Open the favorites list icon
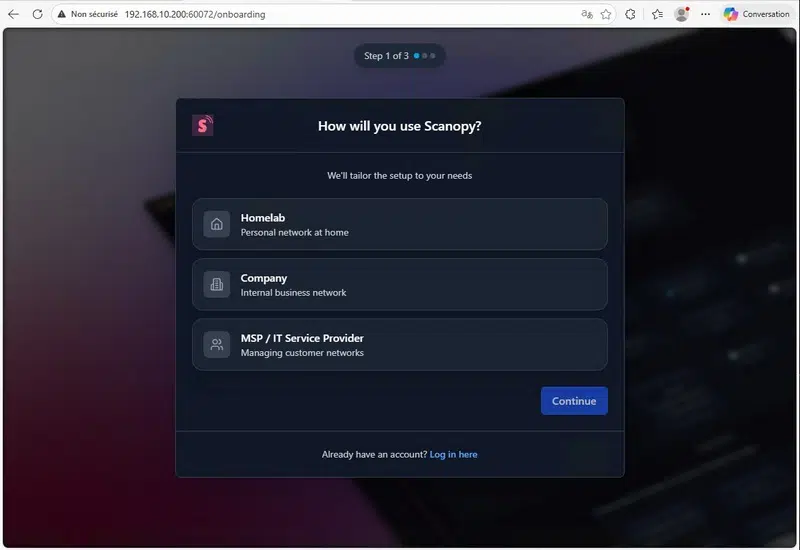This screenshot has width=800, height=550. [657, 14]
